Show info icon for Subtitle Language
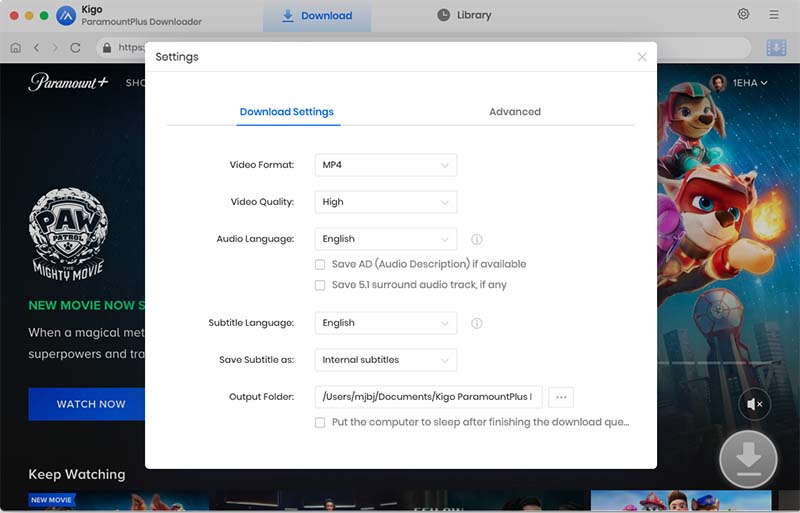 click(x=477, y=323)
